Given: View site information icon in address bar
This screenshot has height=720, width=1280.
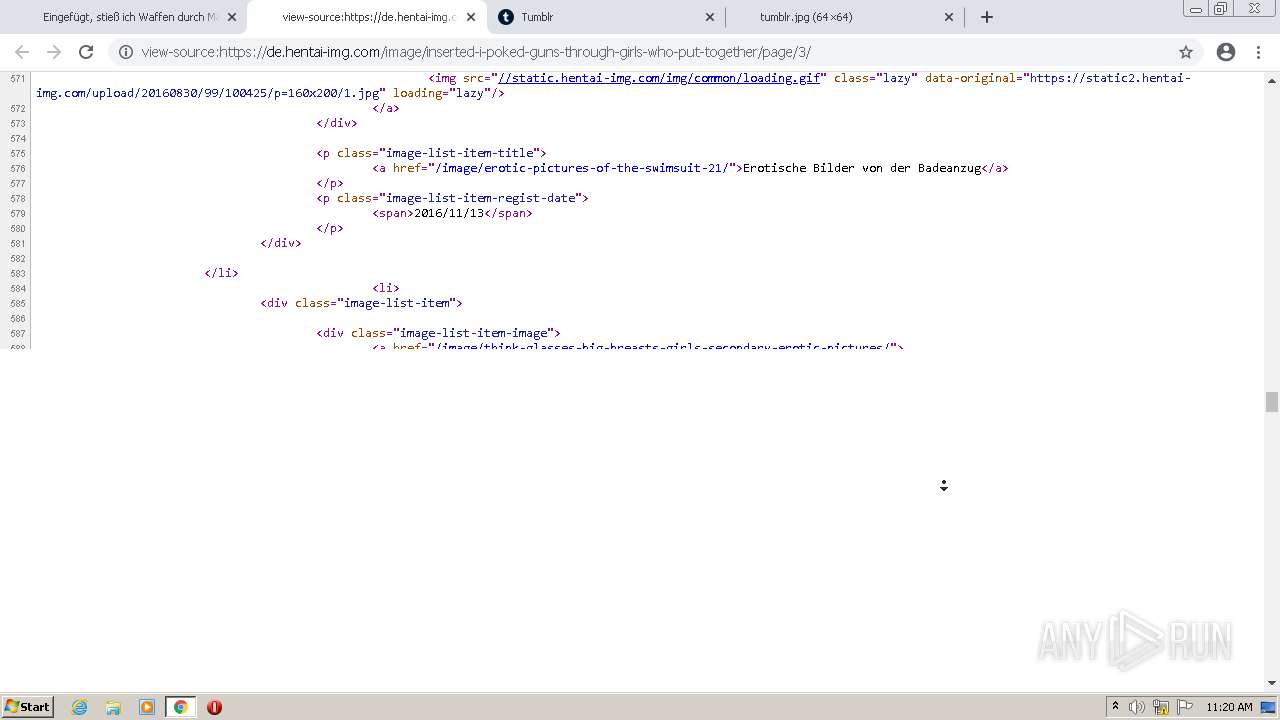Looking at the screenshot, I should click(x=125, y=52).
